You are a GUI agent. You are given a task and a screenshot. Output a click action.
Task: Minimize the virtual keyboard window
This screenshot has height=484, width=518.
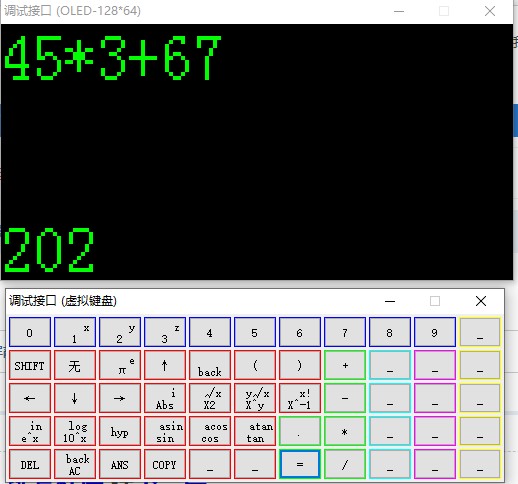[390, 301]
